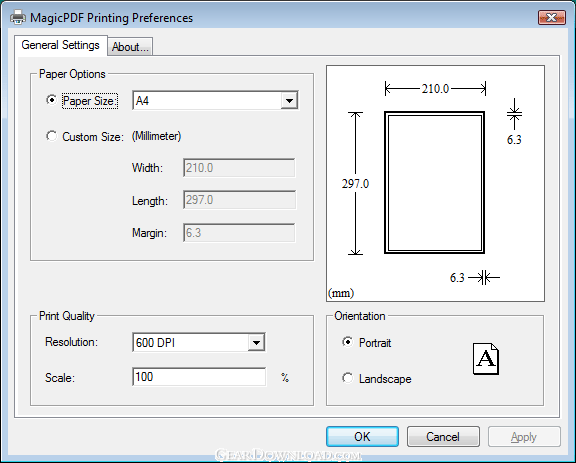The height and width of the screenshot is (463, 576).
Task: Select the Paper Size radio button
Action: click(51, 100)
